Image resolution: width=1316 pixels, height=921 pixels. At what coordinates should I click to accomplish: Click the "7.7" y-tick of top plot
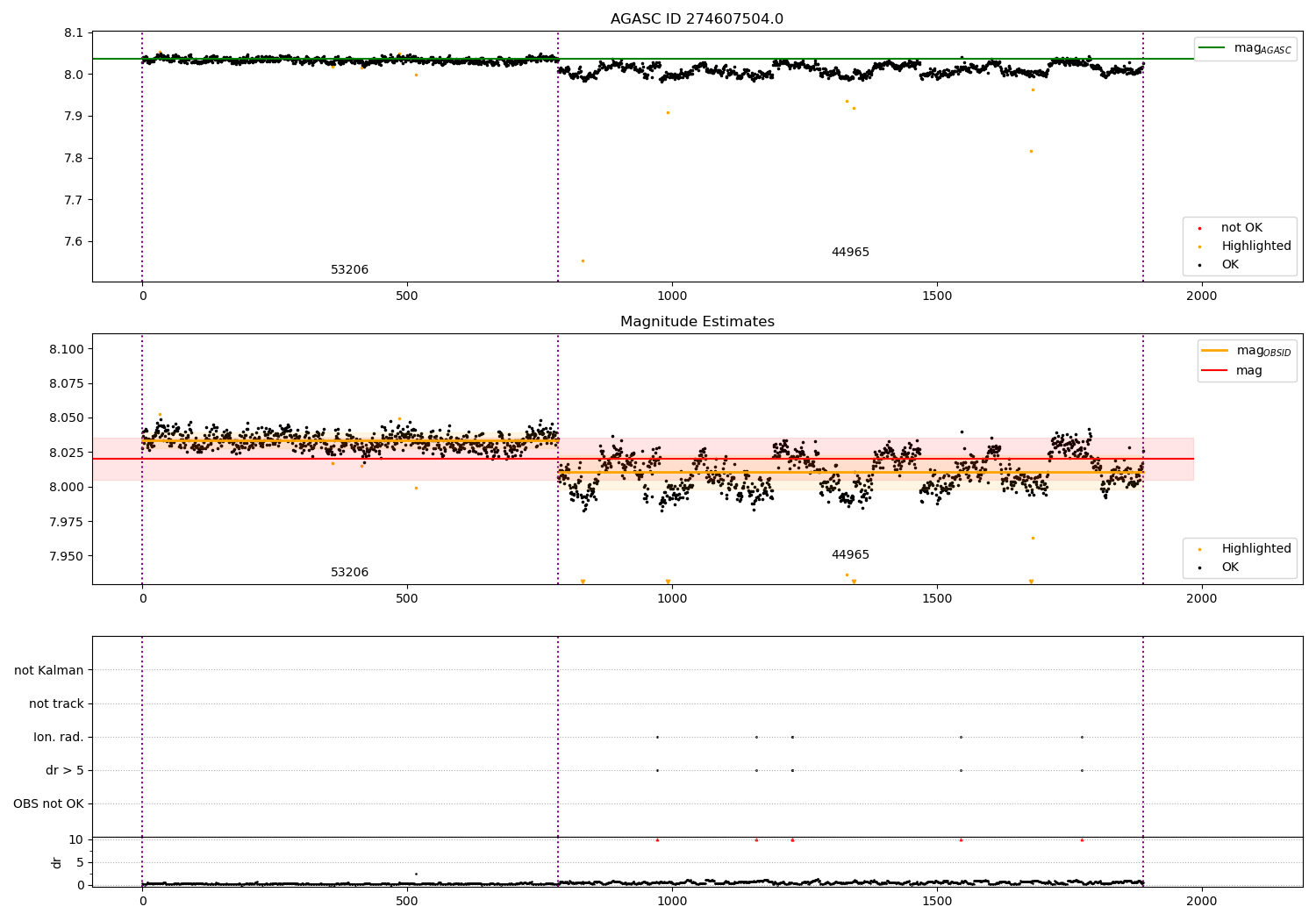74,200
